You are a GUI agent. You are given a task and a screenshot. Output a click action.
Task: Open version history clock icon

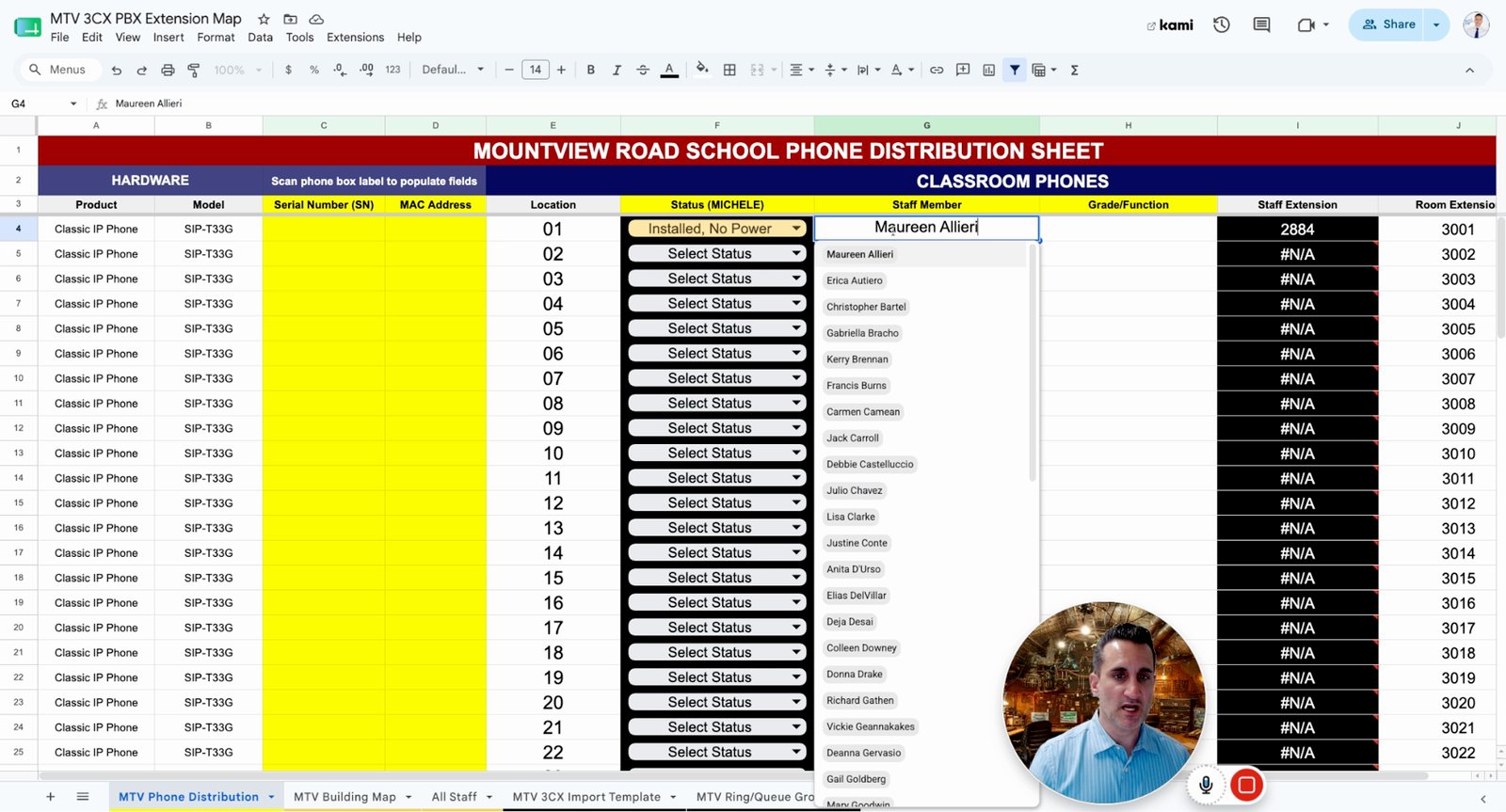coord(1222,24)
